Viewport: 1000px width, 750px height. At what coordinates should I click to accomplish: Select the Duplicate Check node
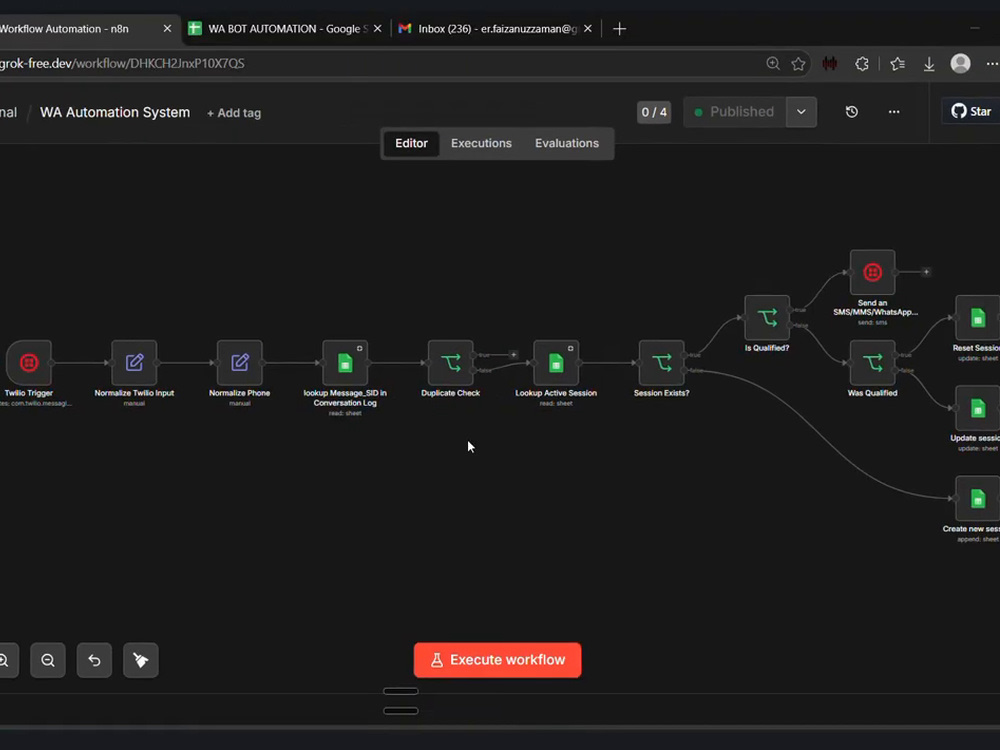(x=451, y=363)
